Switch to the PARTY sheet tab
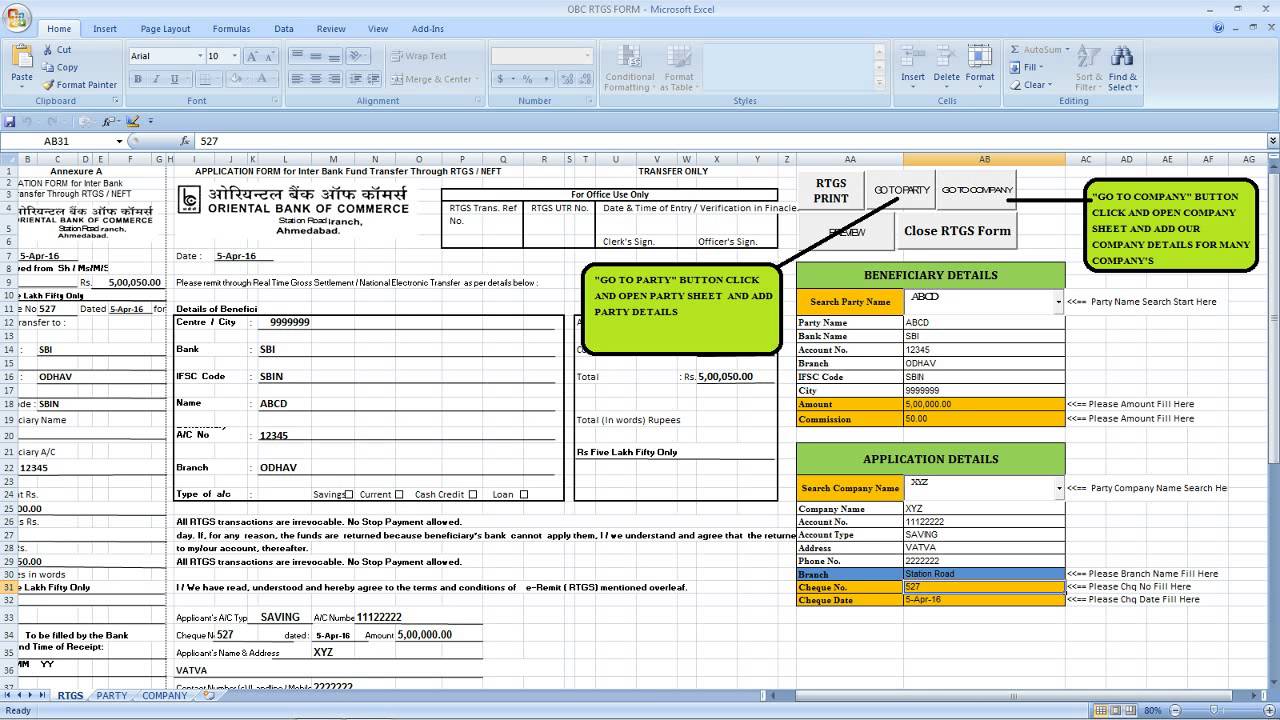This screenshot has height=720, width=1280. pos(112,695)
